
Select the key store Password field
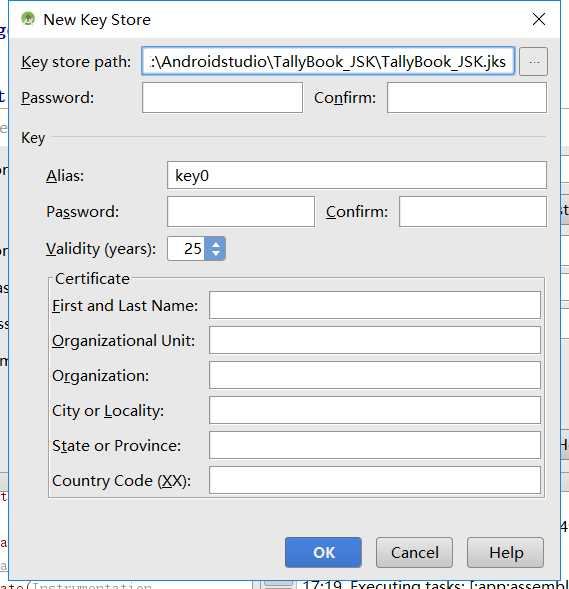pyautogui.click(x=222, y=98)
